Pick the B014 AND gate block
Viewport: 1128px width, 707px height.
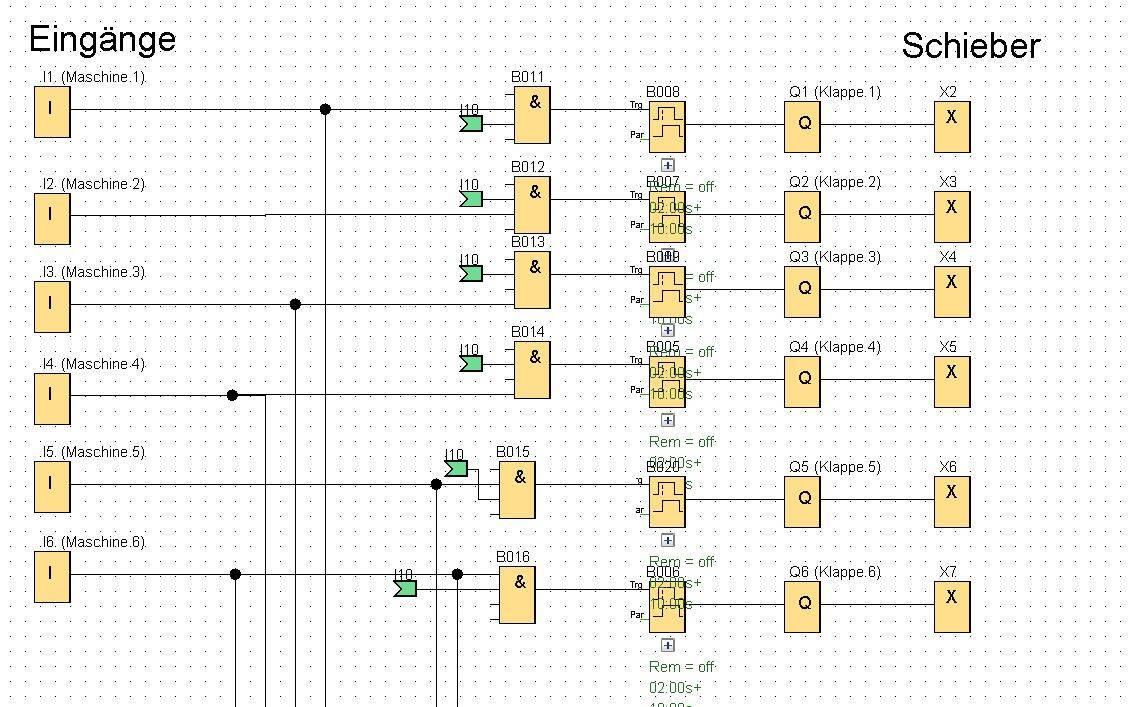click(532, 369)
